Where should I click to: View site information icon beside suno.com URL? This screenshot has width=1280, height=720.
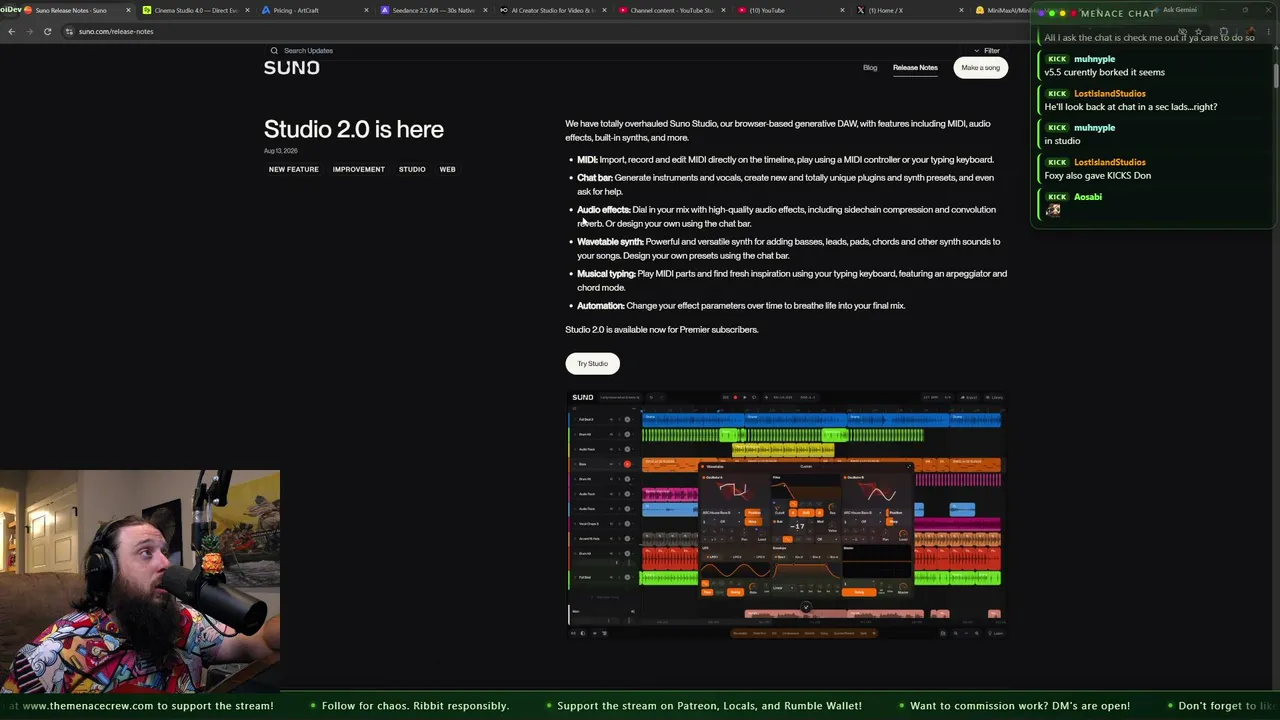click(x=69, y=31)
